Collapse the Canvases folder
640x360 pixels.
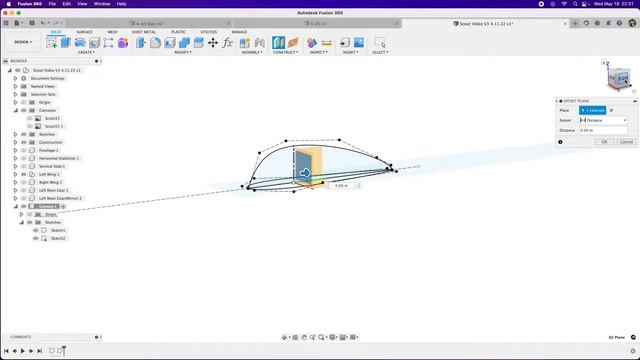pos(16,110)
